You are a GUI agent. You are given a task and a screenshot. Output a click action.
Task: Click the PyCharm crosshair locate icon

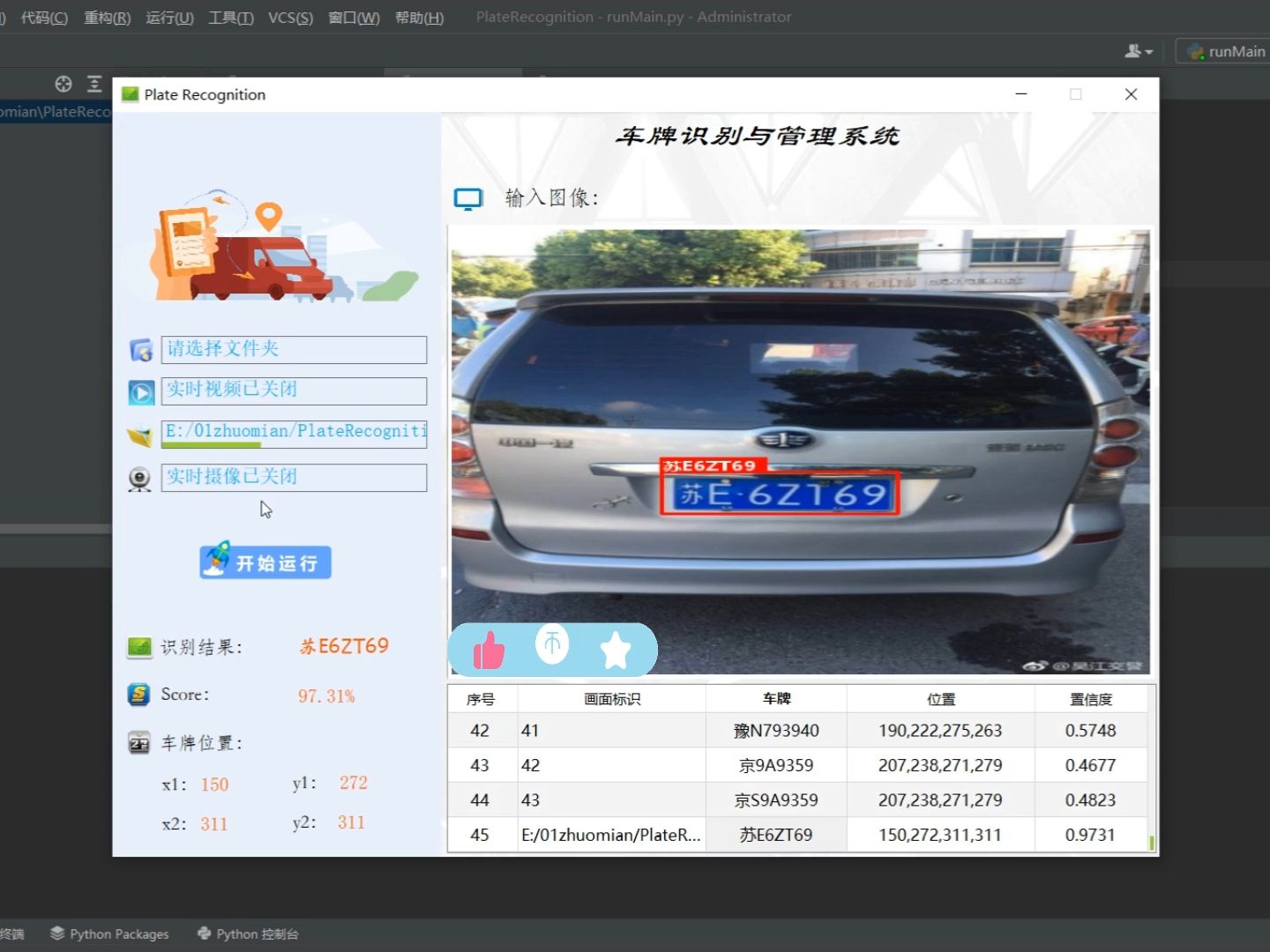[63, 84]
